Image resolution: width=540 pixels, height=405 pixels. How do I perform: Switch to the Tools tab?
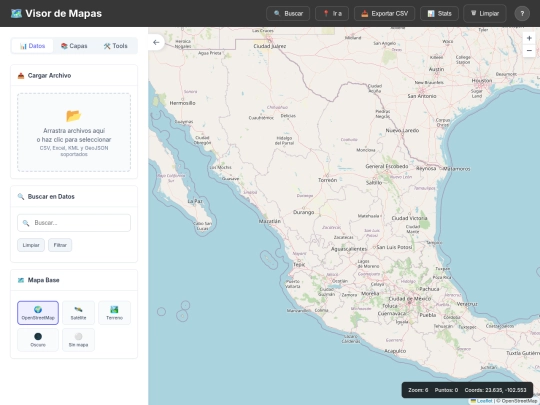point(115,46)
